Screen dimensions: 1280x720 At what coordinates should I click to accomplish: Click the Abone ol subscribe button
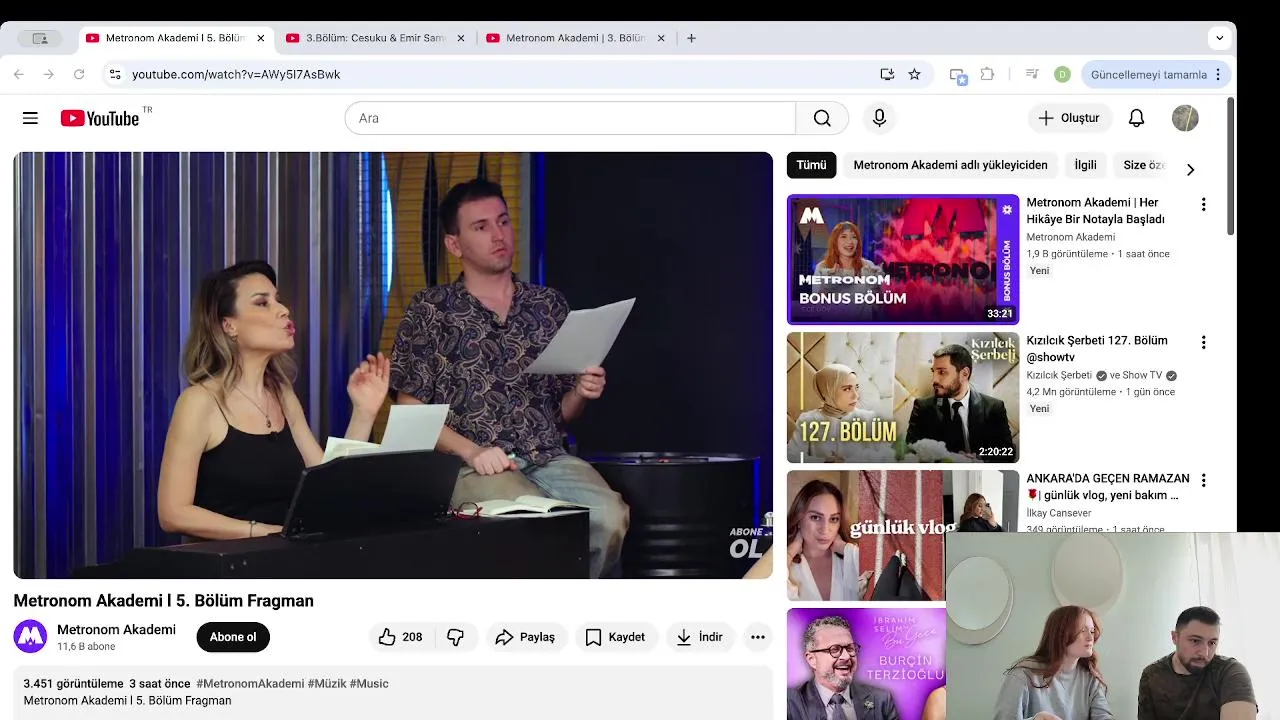[233, 637]
